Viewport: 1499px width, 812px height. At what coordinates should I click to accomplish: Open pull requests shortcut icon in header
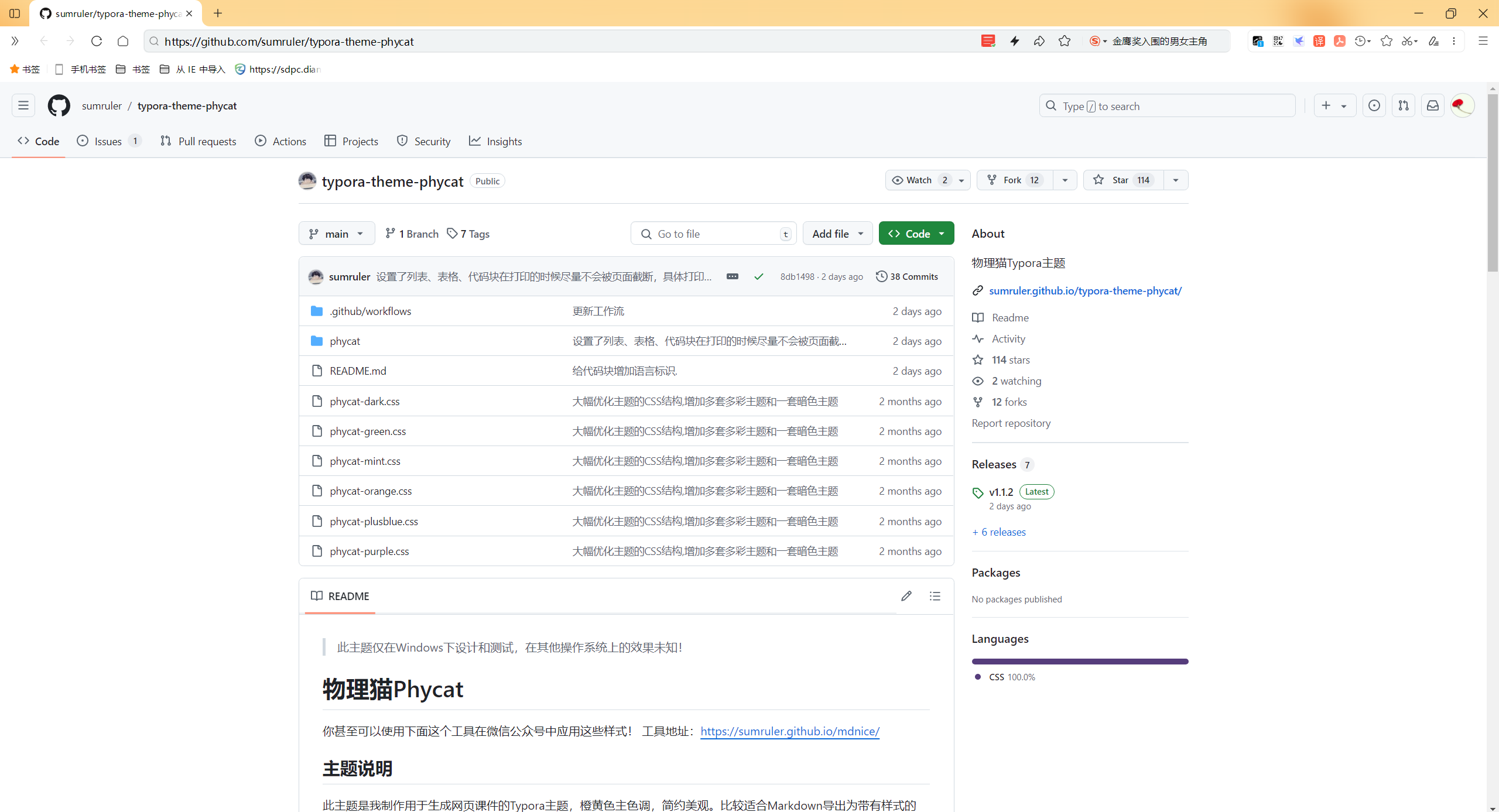(x=1404, y=106)
